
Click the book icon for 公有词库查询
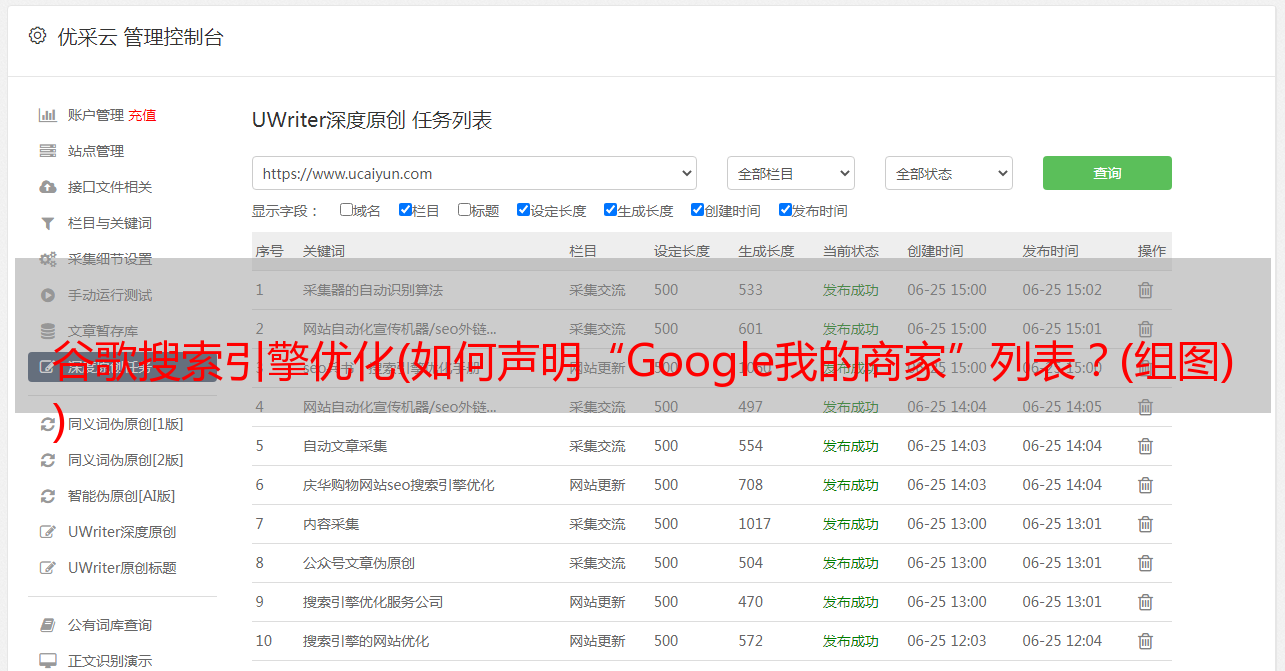pos(47,625)
